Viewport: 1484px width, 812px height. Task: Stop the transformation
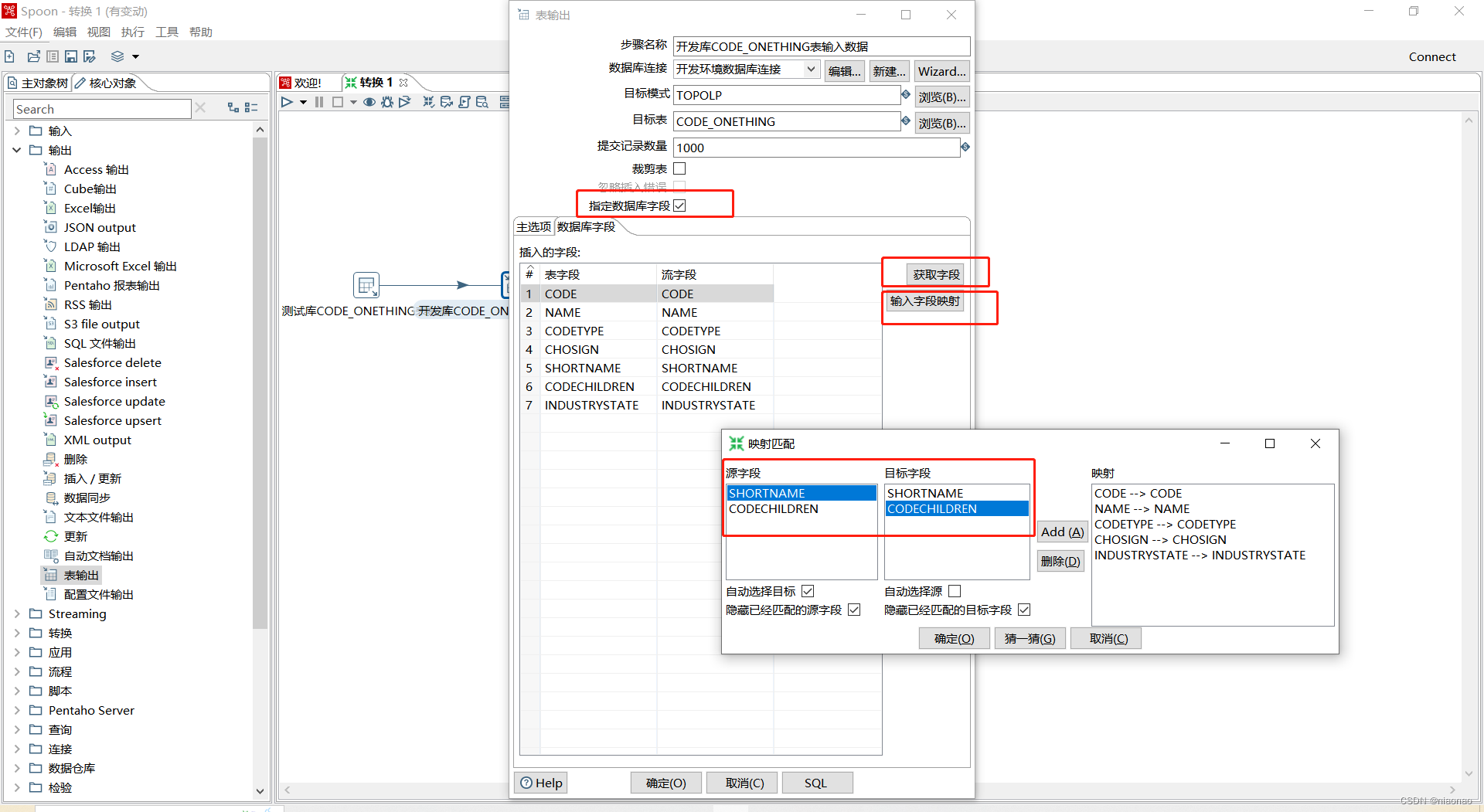coord(338,102)
